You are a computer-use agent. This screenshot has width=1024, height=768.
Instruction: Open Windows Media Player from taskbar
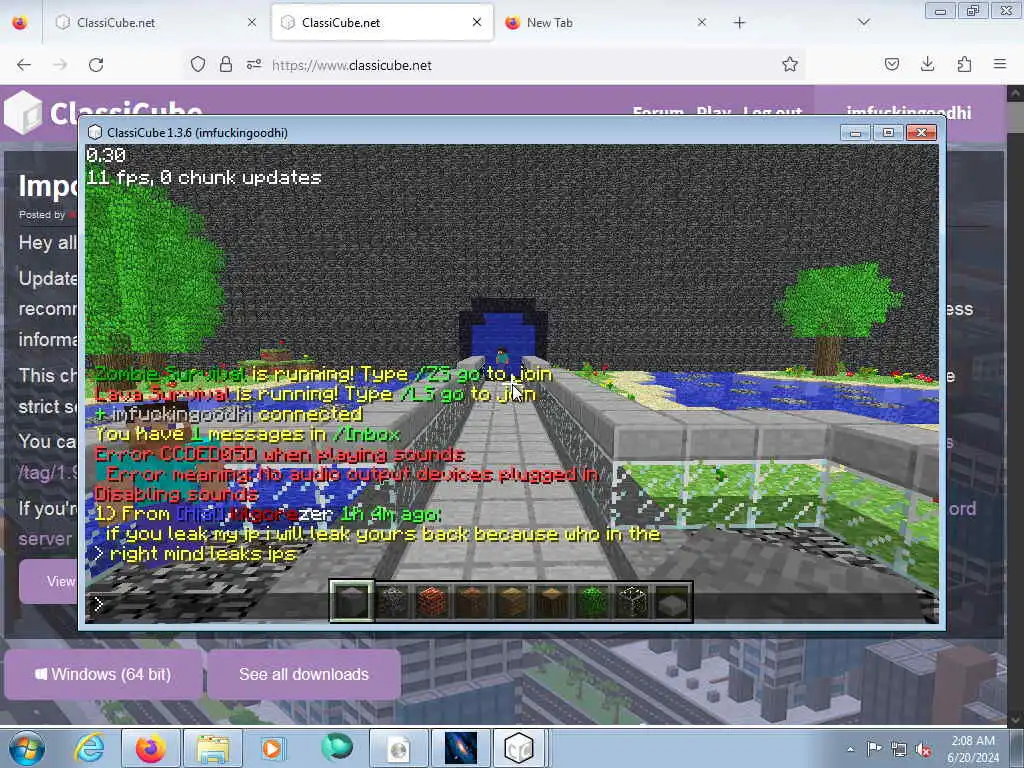pos(272,748)
